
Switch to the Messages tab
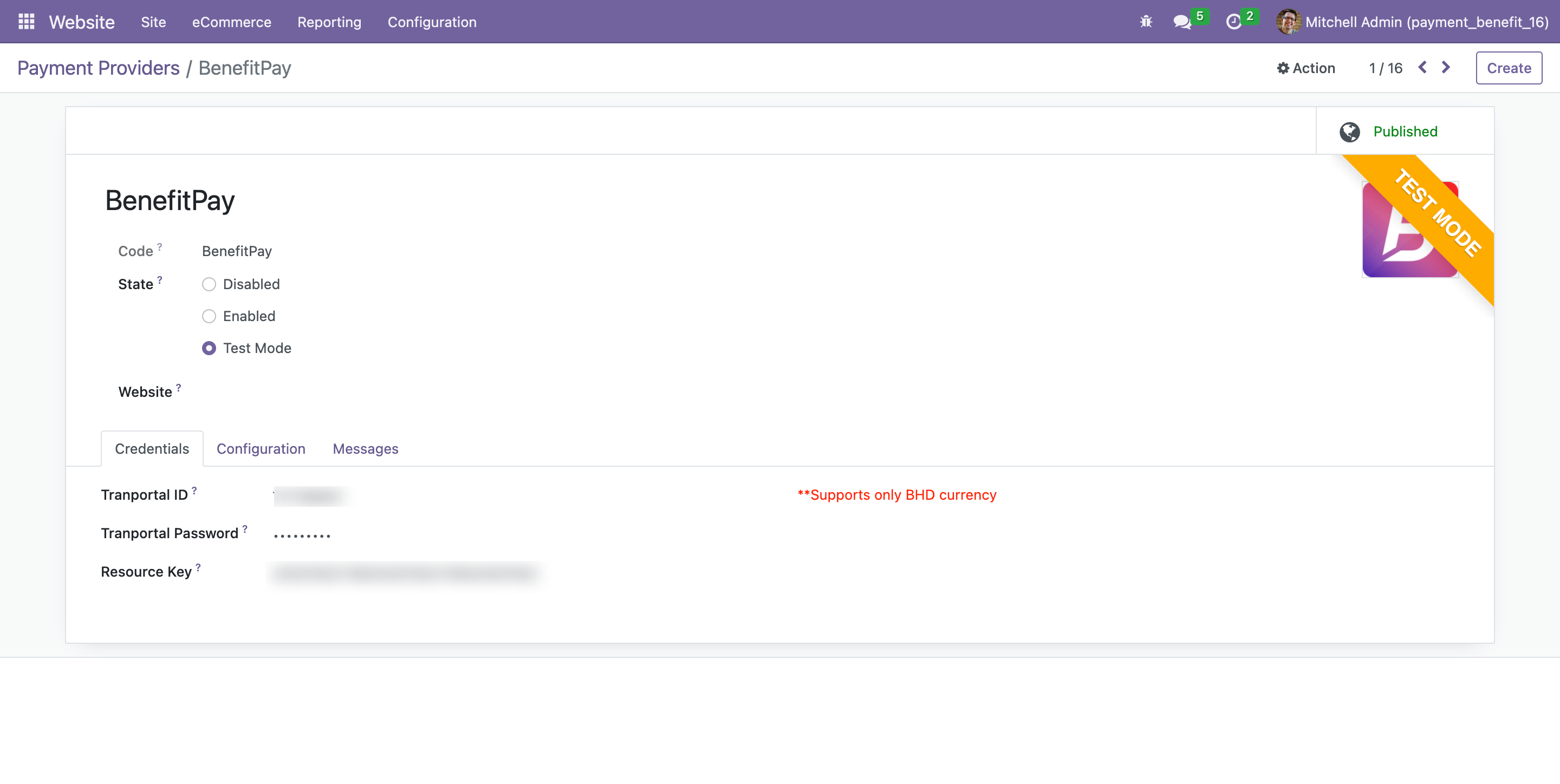point(365,449)
